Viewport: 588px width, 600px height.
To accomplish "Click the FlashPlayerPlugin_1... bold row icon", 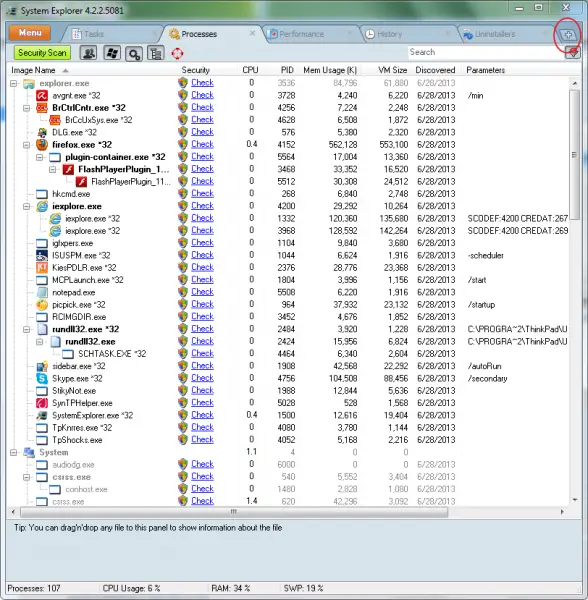I will 68,169.
